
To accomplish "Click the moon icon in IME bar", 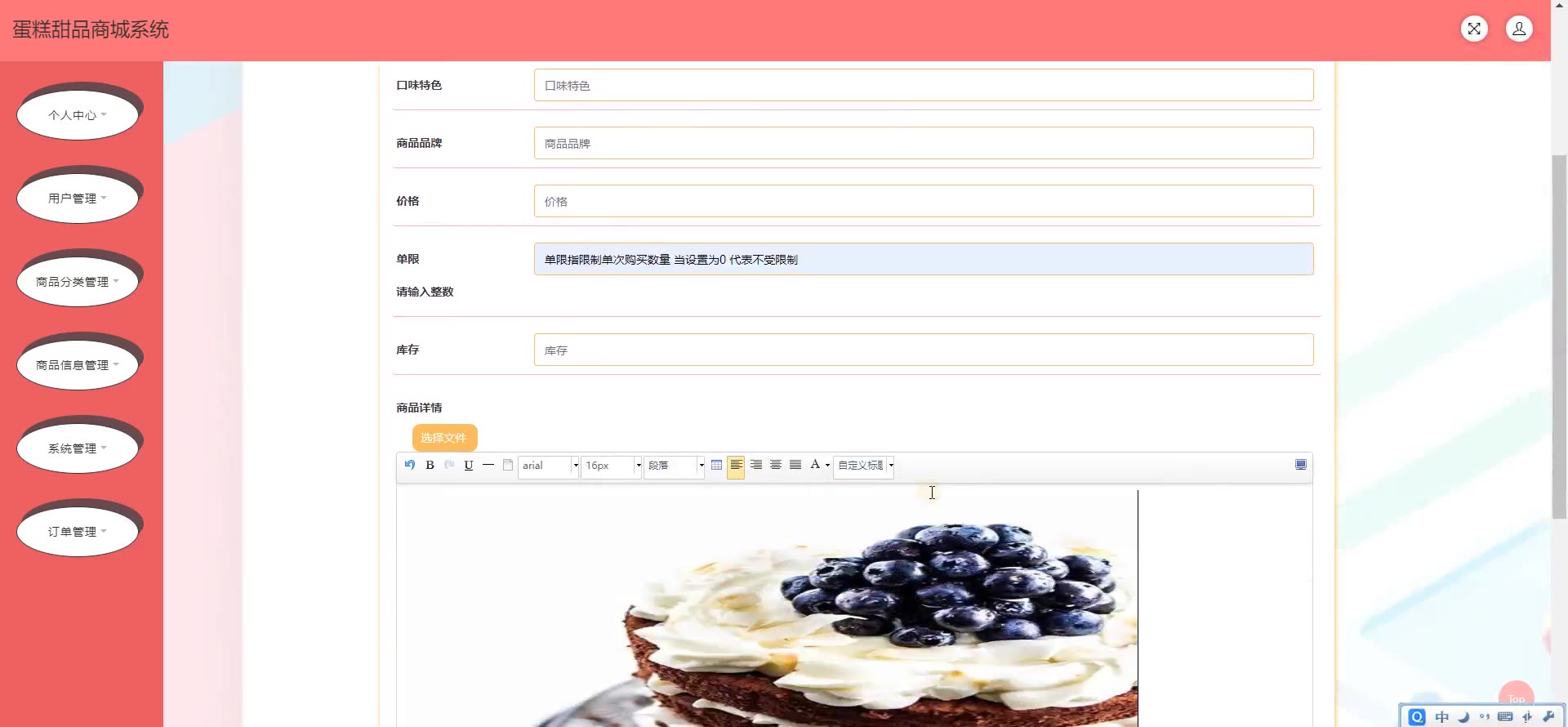I will [1463, 716].
